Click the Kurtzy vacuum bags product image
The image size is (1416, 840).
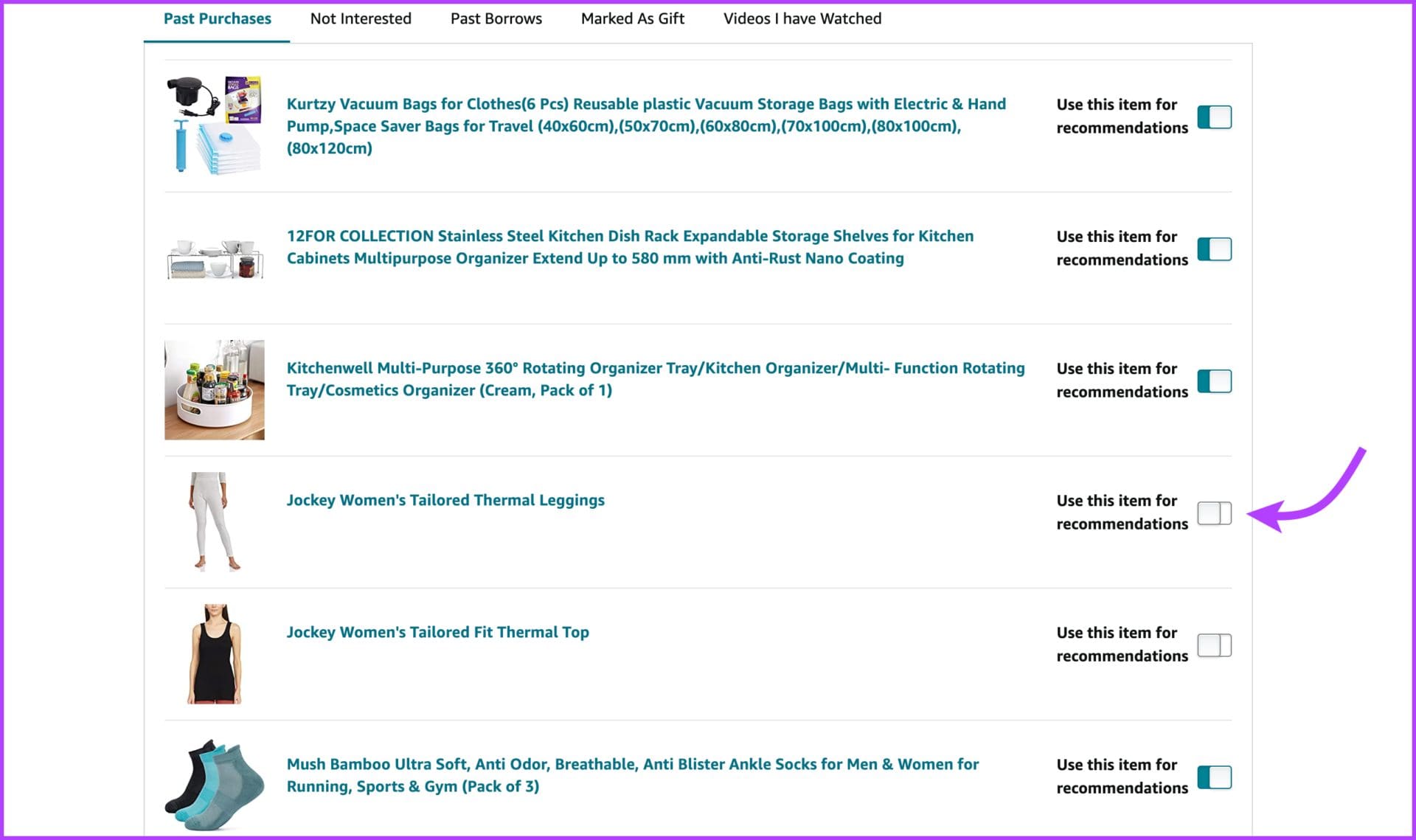[x=215, y=124]
